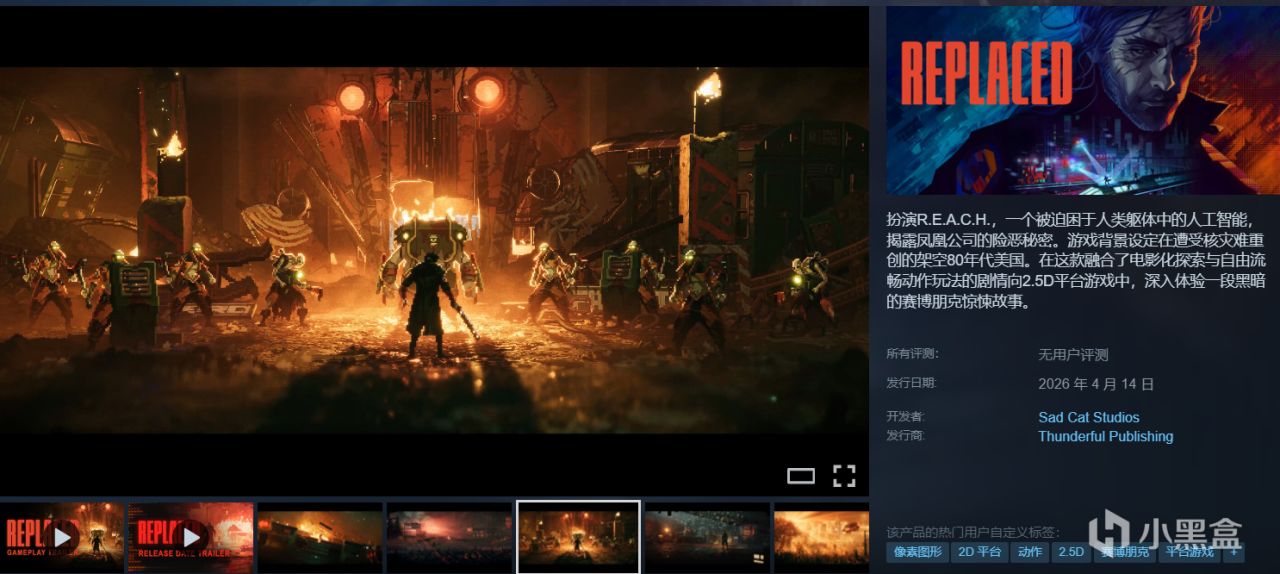This screenshot has height=574, width=1280.
Task: Click the game description paragraph text
Action: click(x=1076, y=260)
